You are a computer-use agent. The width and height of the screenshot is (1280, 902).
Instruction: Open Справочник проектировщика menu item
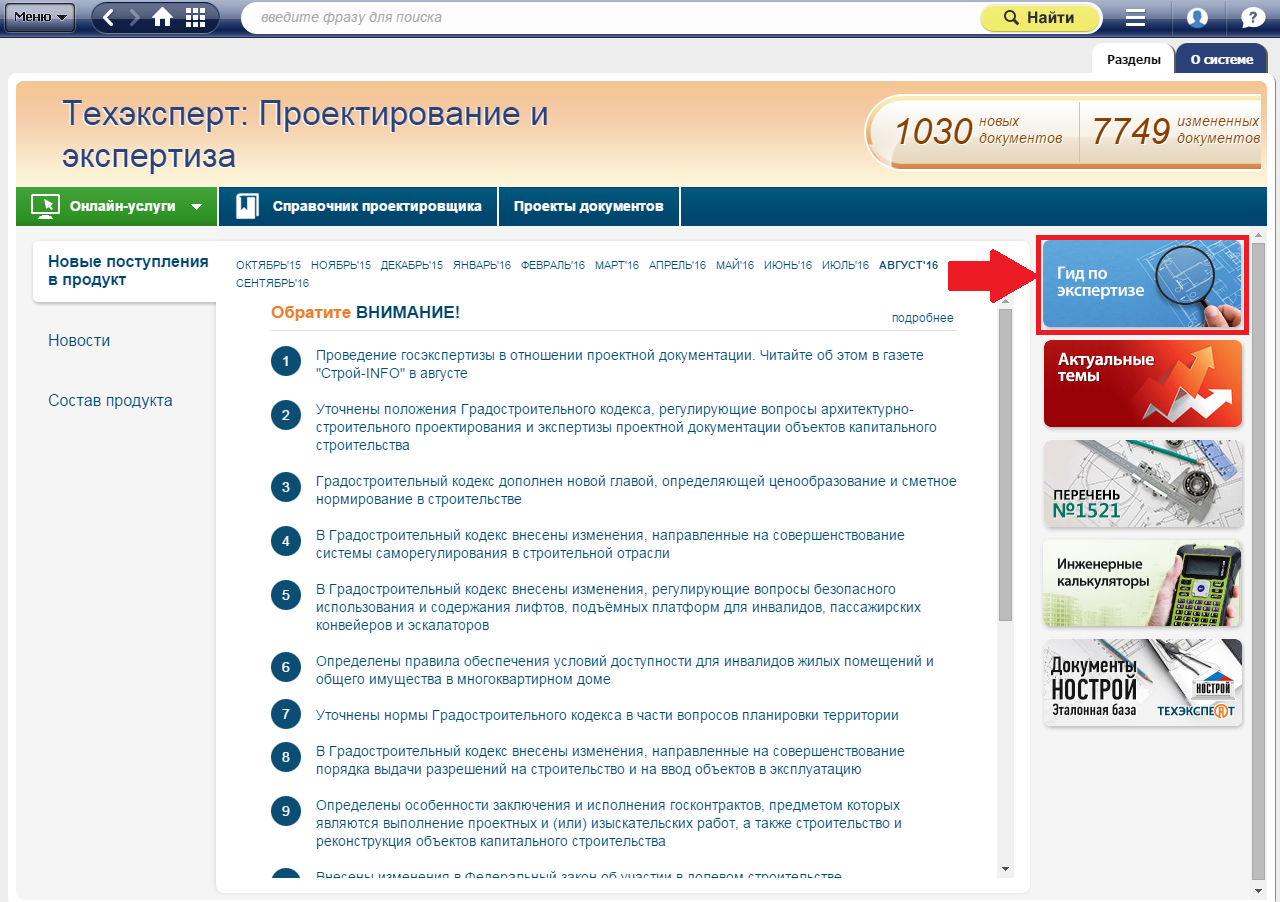[x=358, y=207]
